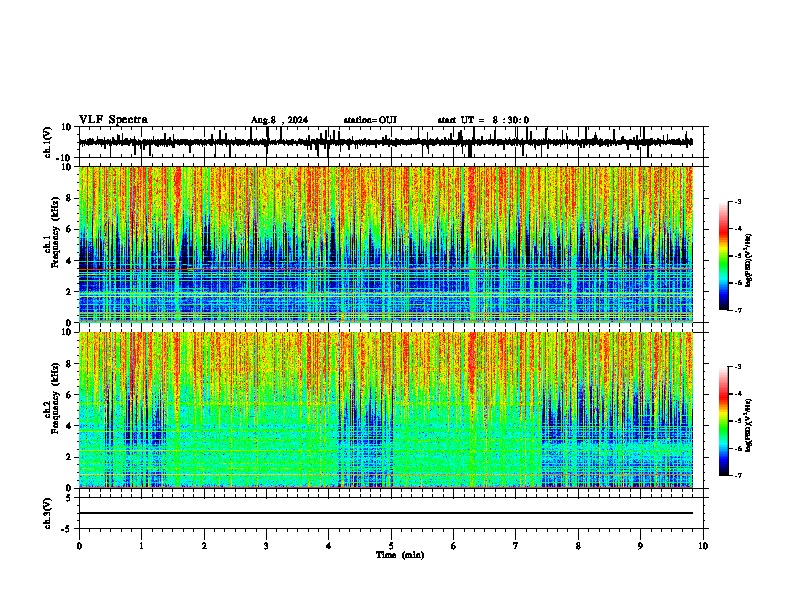Select the "start UT = 8 :30: 0" text

tap(483, 120)
